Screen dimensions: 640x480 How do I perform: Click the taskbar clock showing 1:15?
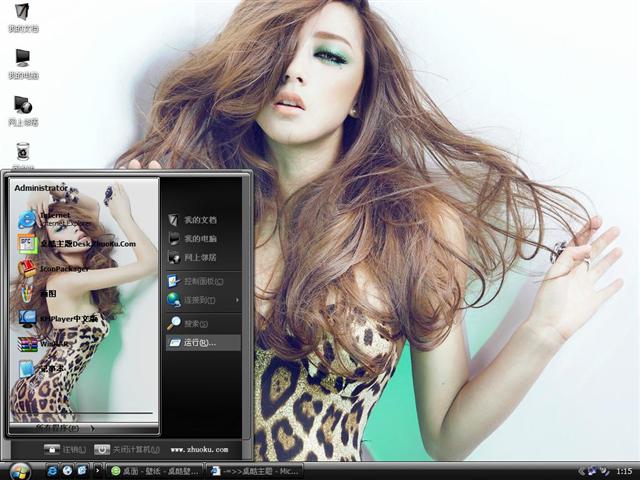click(624, 471)
